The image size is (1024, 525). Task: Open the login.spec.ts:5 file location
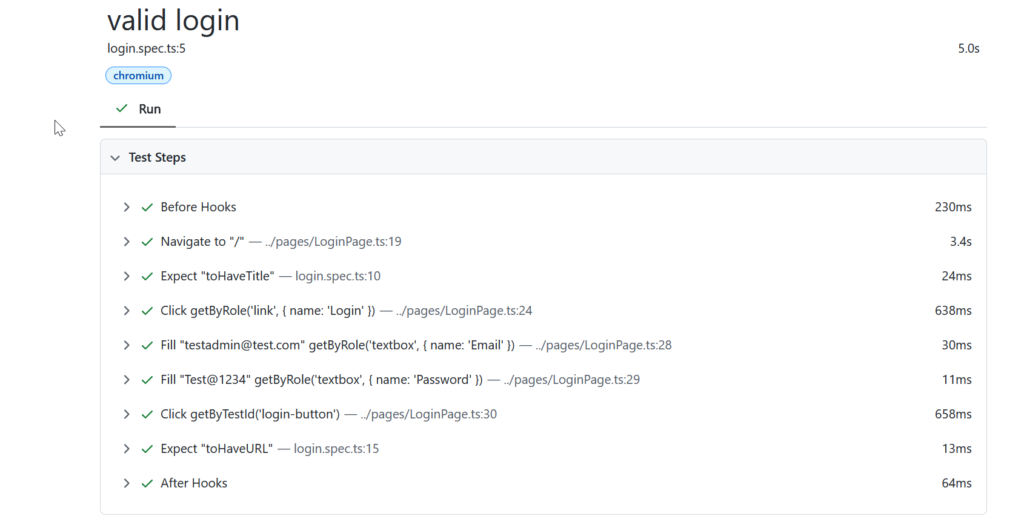pyautogui.click(x=146, y=48)
